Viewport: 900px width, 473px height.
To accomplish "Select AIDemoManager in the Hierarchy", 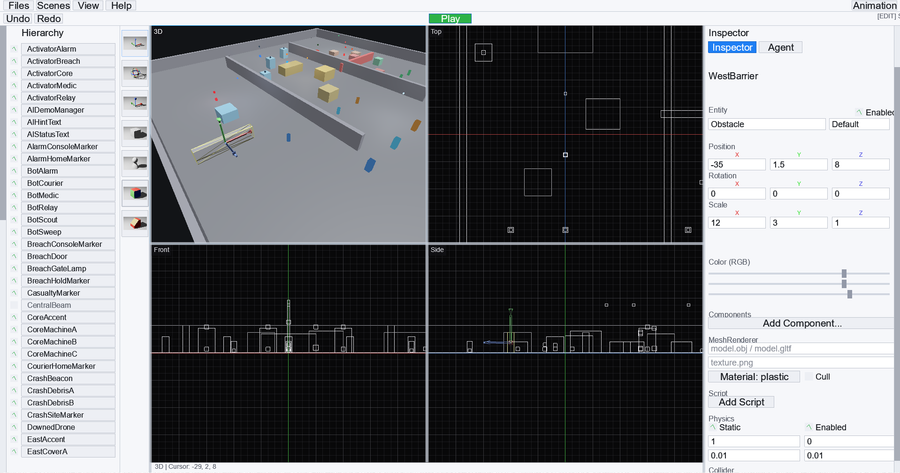I will (x=68, y=110).
